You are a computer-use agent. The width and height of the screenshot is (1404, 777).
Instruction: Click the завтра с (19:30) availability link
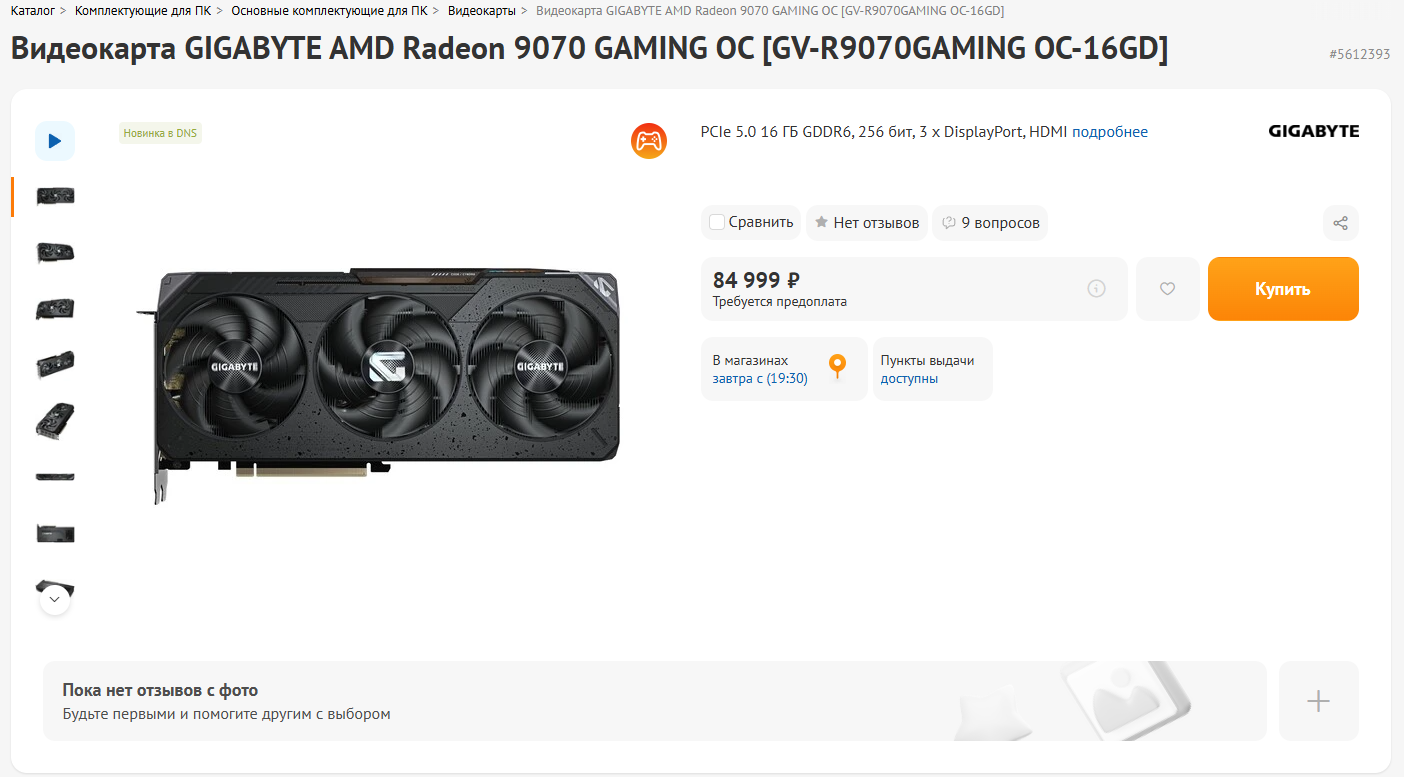pos(760,379)
